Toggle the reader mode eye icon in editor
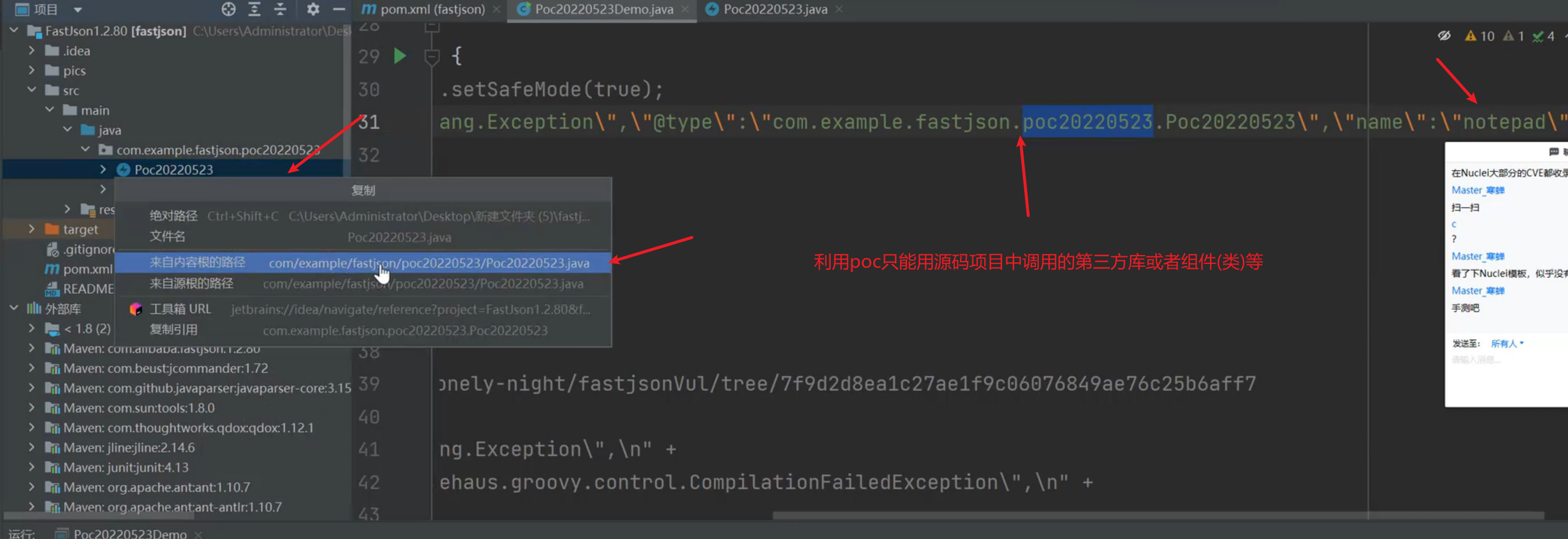The width and height of the screenshot is (1568, 539). pyautogui.click(x=1444, y=36)
